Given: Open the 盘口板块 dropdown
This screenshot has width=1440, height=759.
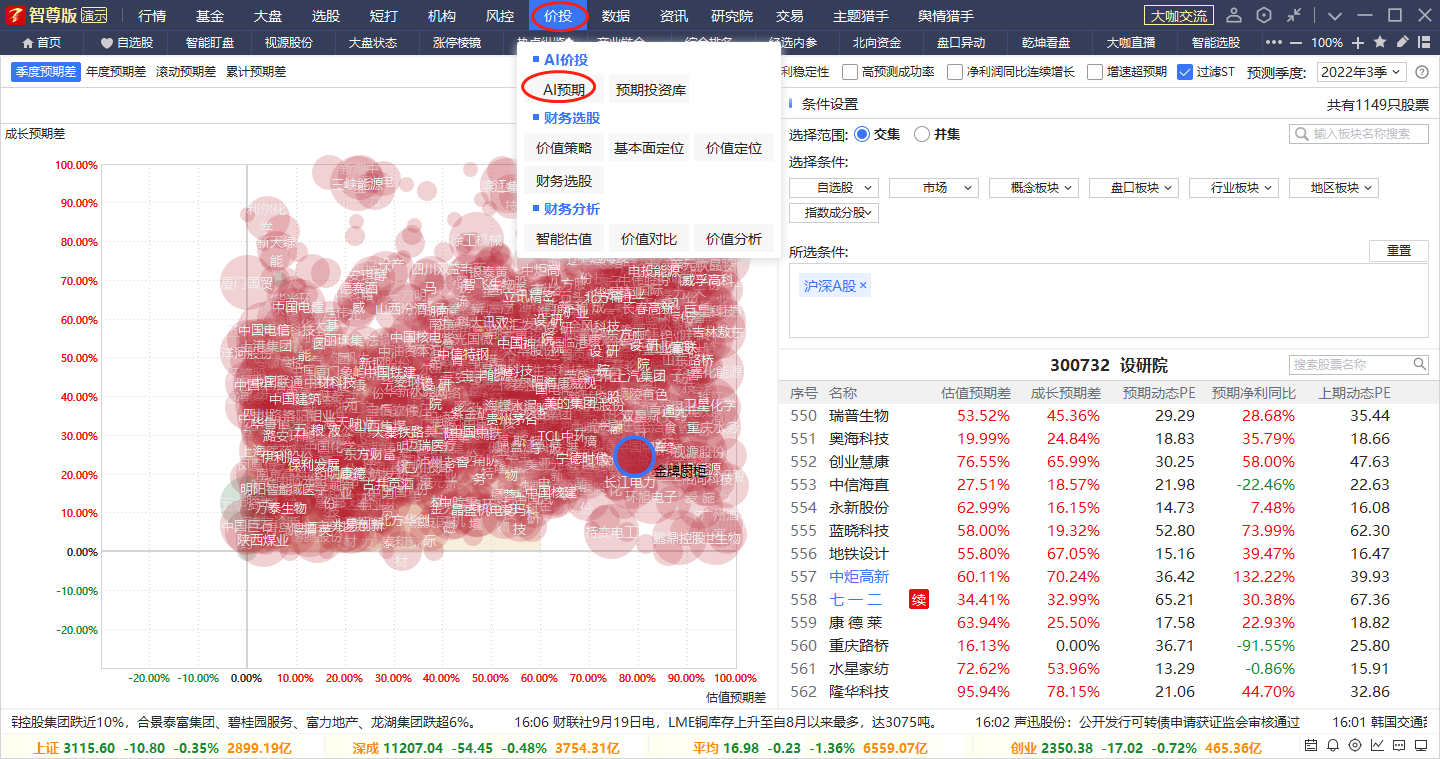Looking at the screenshot, I should (x=1134, y=188).
